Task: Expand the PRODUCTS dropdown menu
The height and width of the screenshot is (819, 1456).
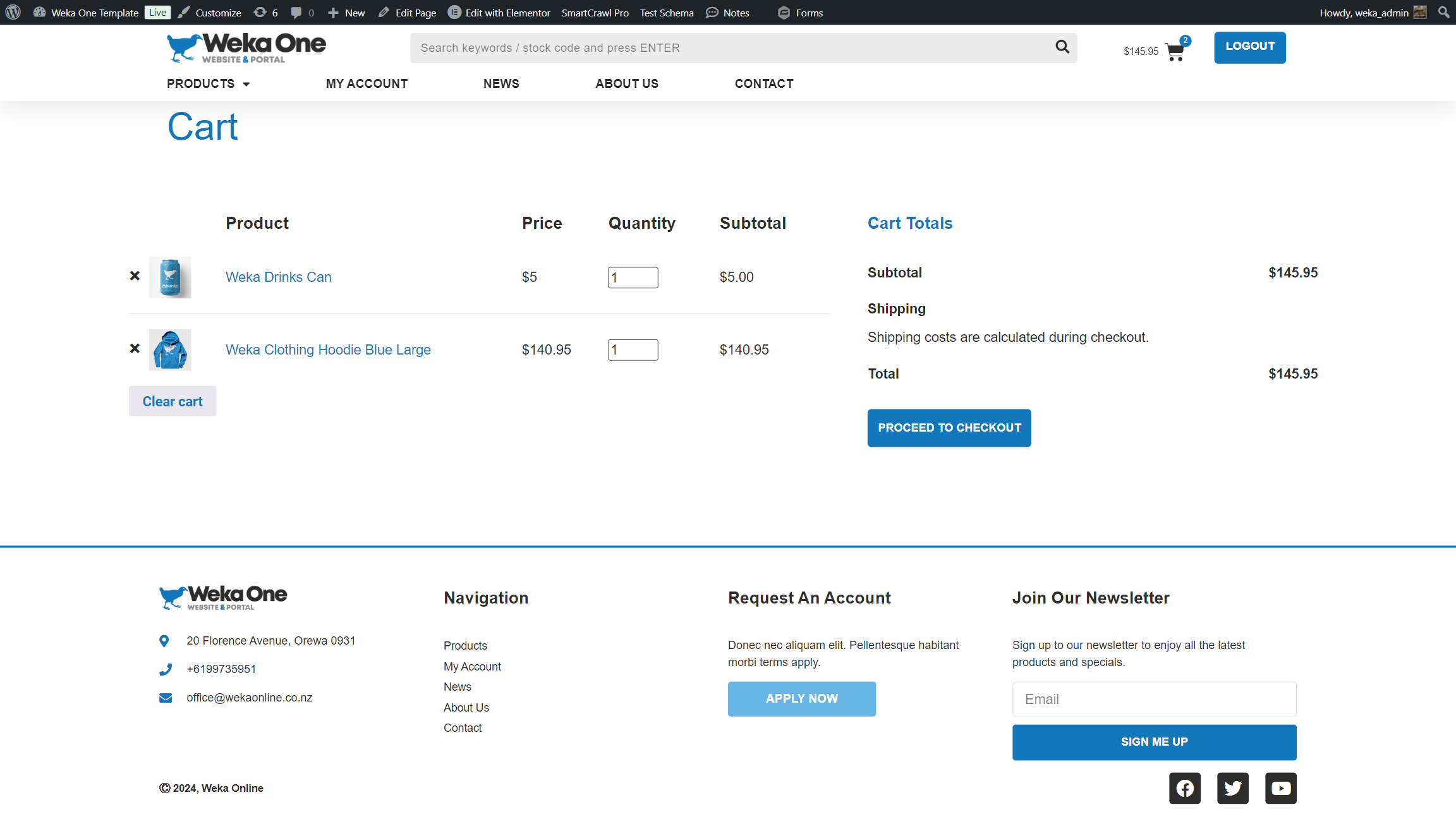Action: coord(209,83)
